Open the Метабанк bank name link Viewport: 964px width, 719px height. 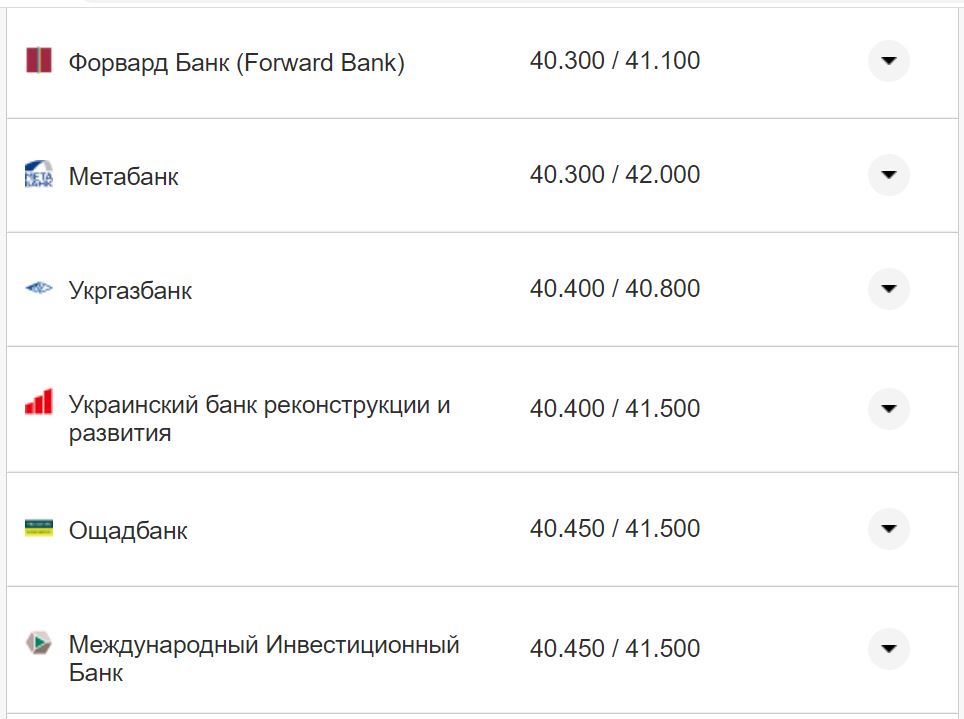[123, 177]
